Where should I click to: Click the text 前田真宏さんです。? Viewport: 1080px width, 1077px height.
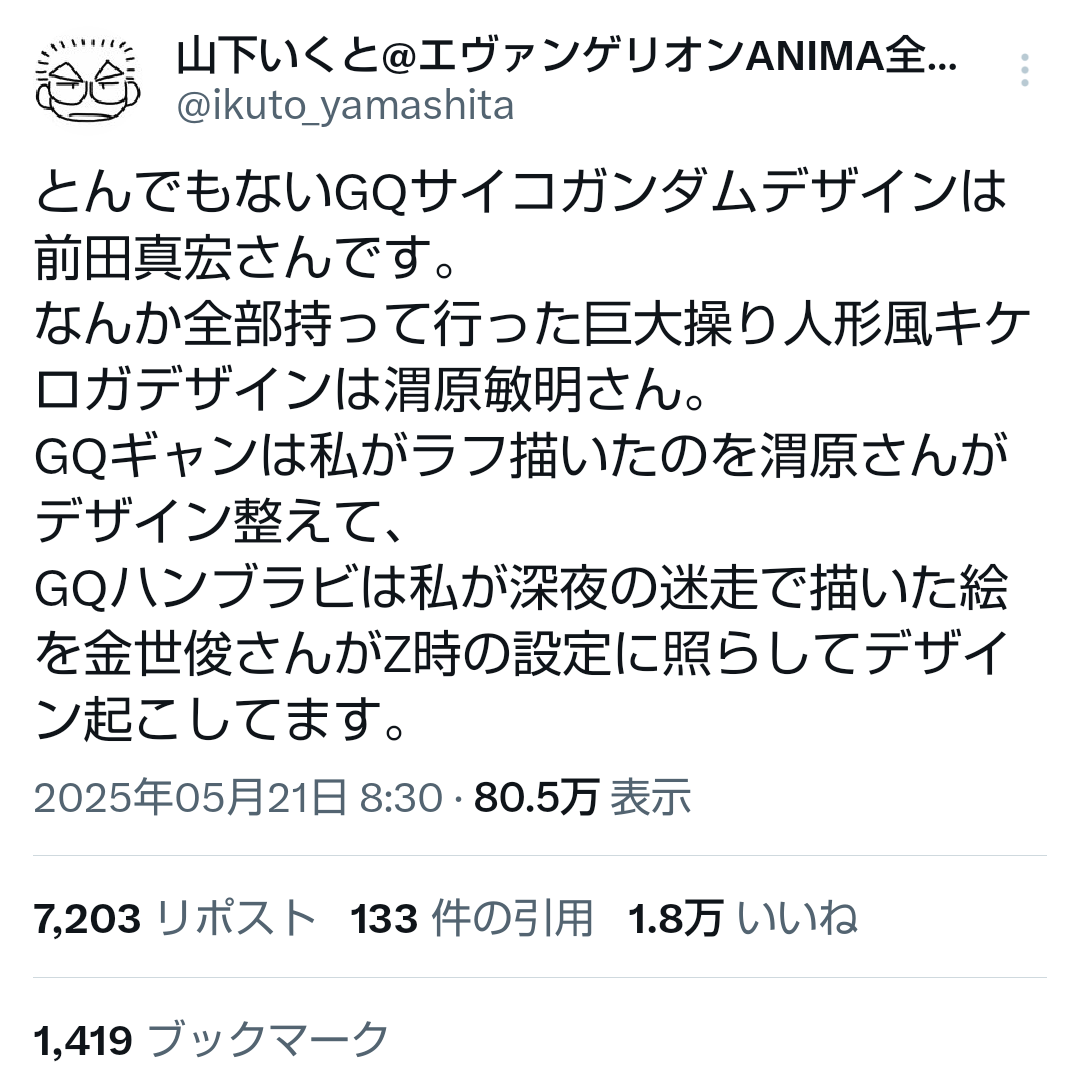pyautogui.click(x=245, y=258)
